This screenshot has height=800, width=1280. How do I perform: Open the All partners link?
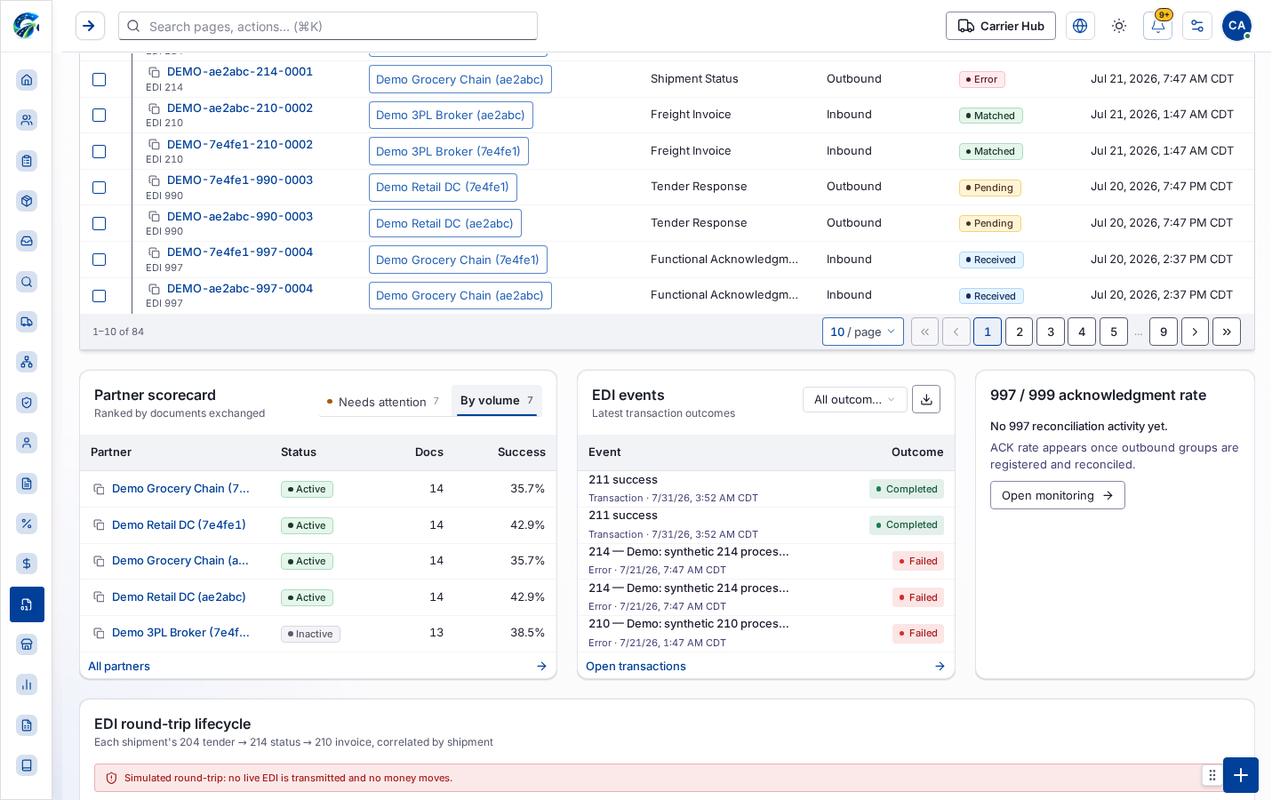[119, 666]
